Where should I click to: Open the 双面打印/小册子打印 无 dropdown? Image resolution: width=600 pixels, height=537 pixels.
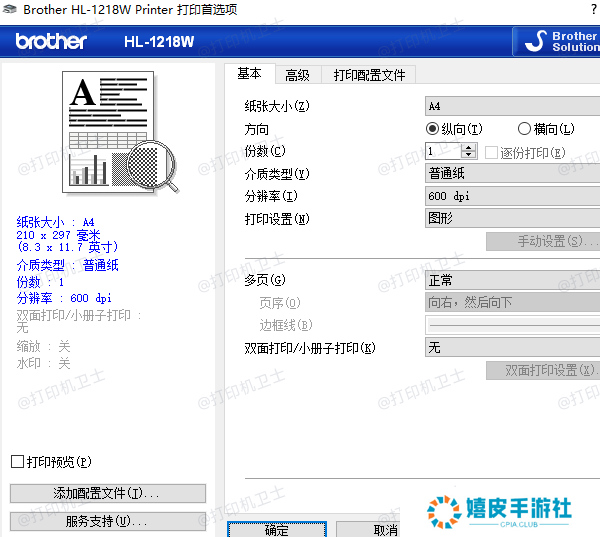(512, 348)
